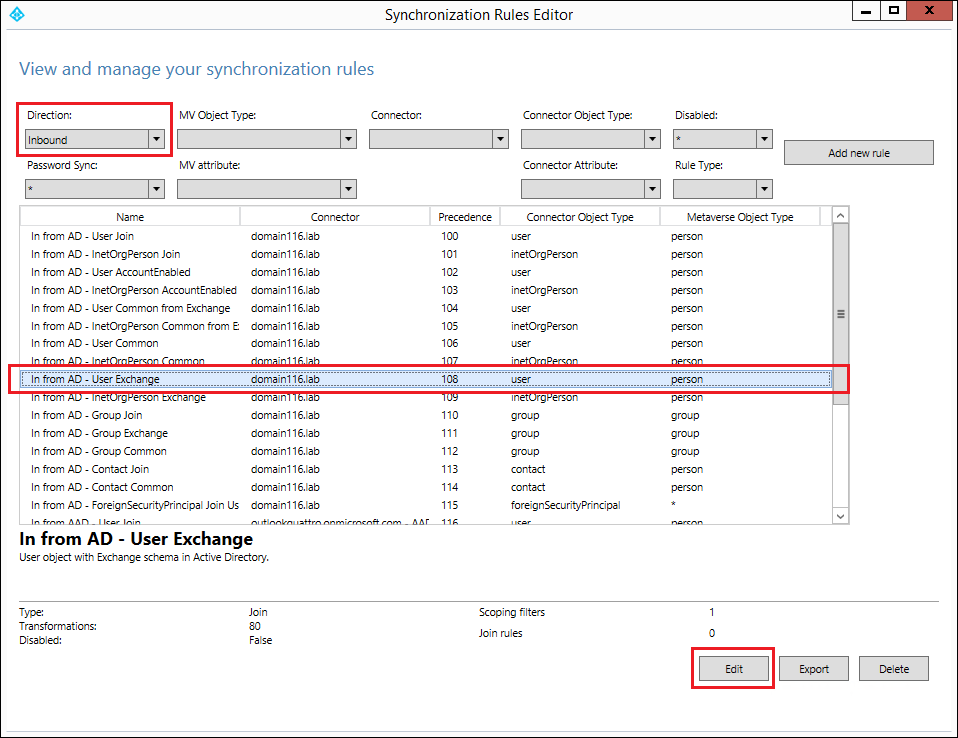Click the Add new rule button
This screenshot has height=738, width=958.
(x=858, y=153)
